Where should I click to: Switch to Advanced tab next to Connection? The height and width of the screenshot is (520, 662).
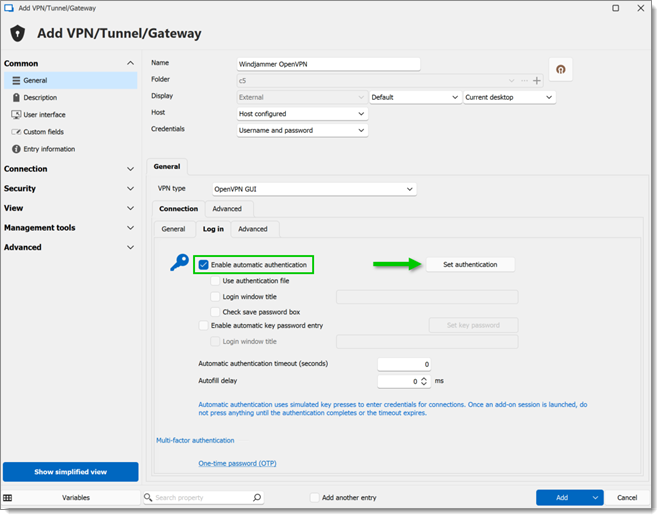227,209
